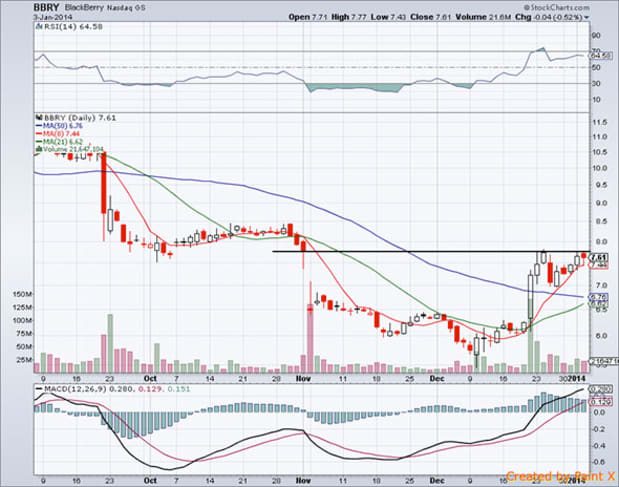Click the 6.76 MA(50) price tag on axis
This screenshot has width=619, height=487.
(599, 297)
